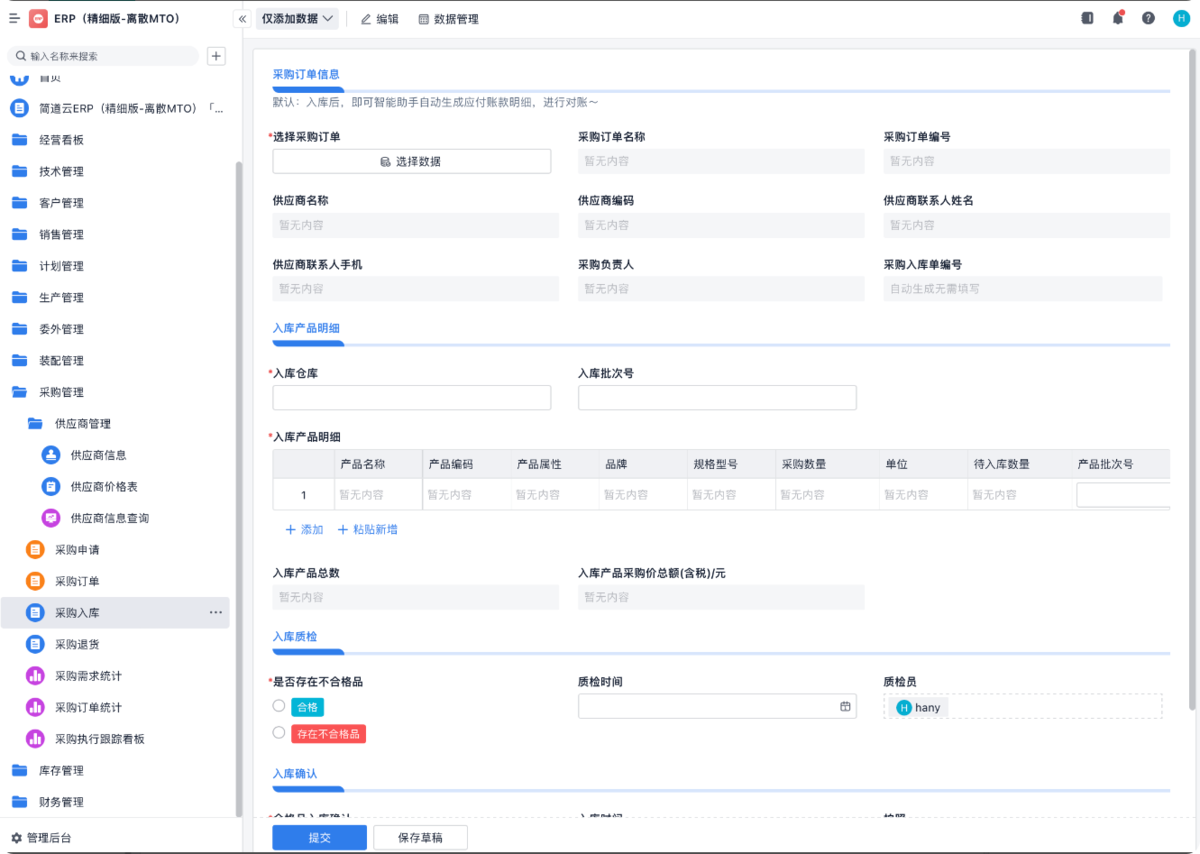Image resolution: width=1200 pixels, height=854 pixels.
Task: Click the user avatar in top bar
Action: [1180, 18]
